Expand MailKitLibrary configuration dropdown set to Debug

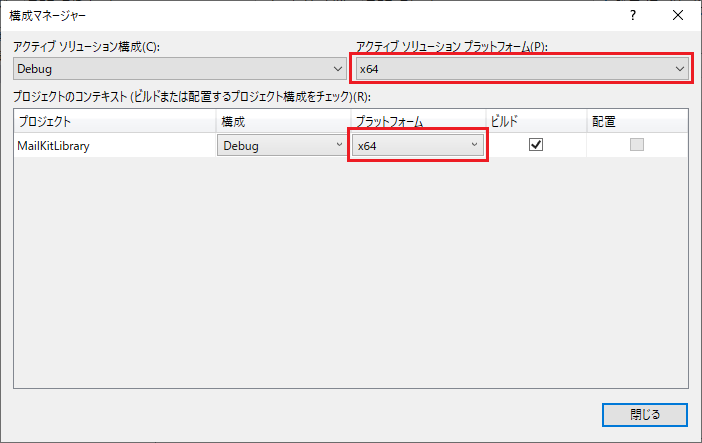click(x=282, y=146)
